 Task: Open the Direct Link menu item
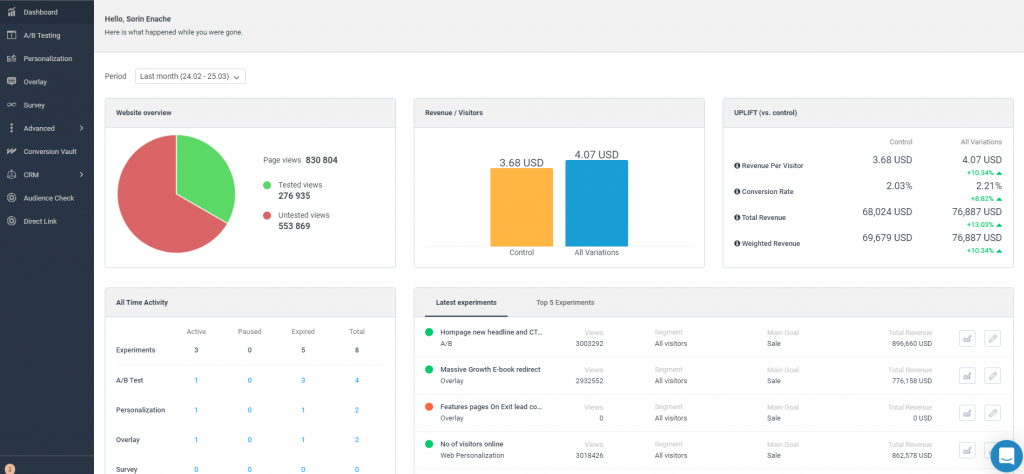[40, 220]
